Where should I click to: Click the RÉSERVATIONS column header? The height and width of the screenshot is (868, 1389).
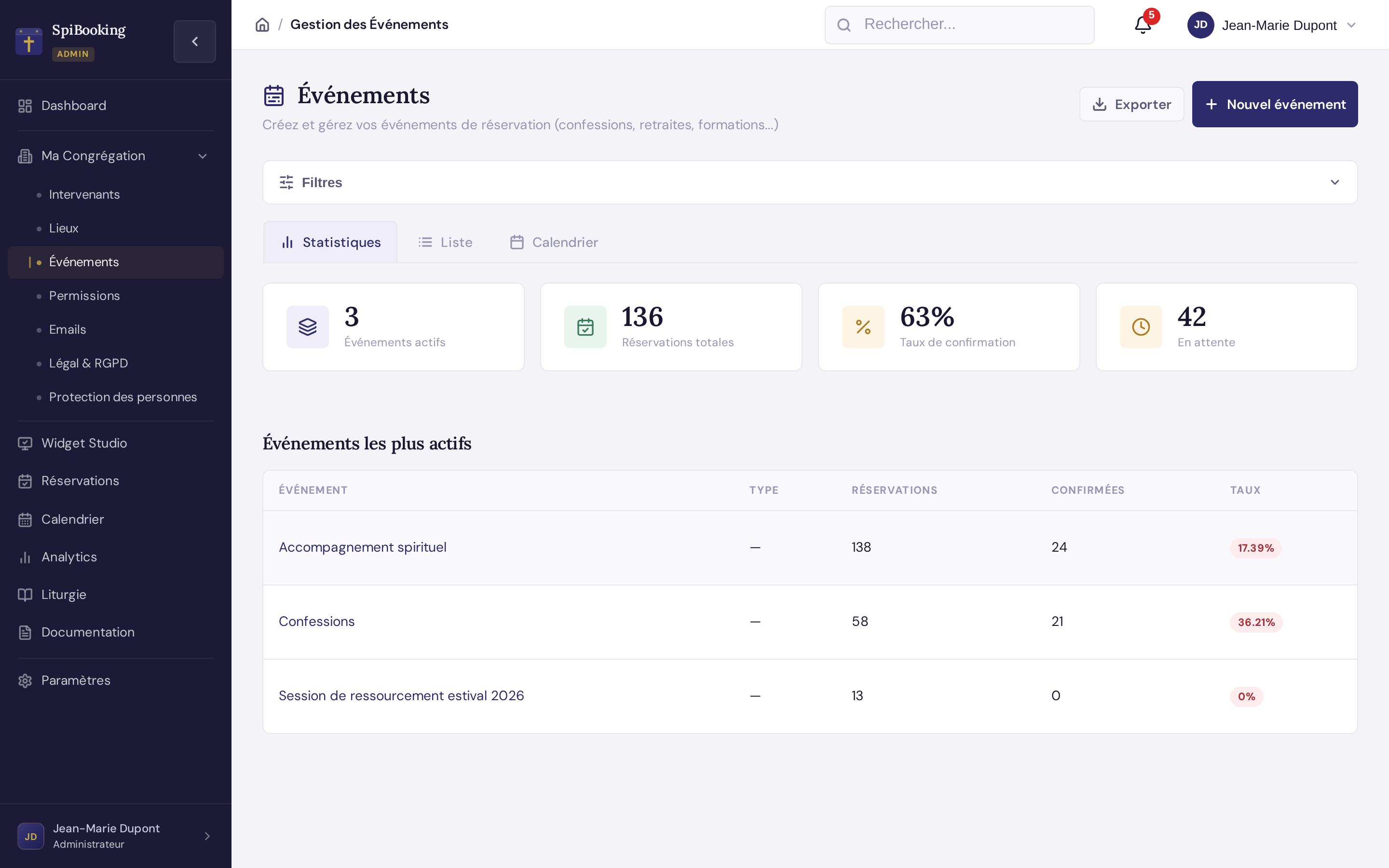coord(894,490)
